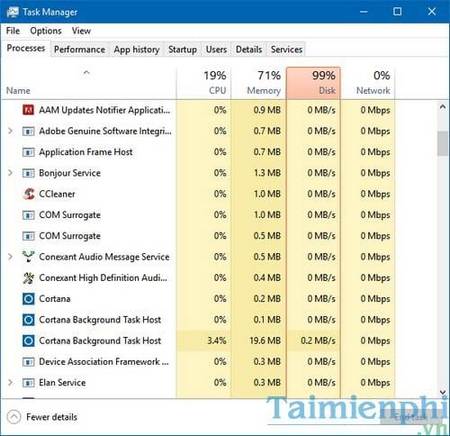The height and width of the screenshot is (436, 450).
Task: Select the Device Association Framework icon
Action: [28, 362]
